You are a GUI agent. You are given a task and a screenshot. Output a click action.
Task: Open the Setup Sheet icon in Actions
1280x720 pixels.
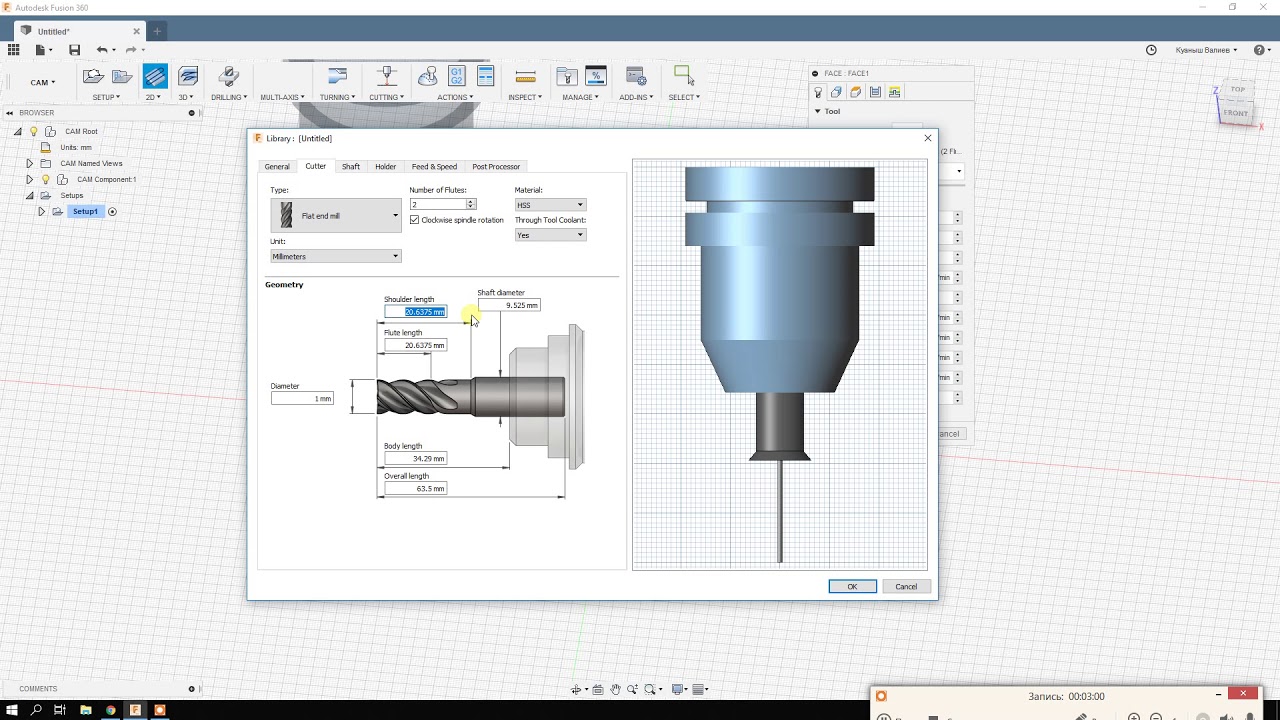(486, 76)
